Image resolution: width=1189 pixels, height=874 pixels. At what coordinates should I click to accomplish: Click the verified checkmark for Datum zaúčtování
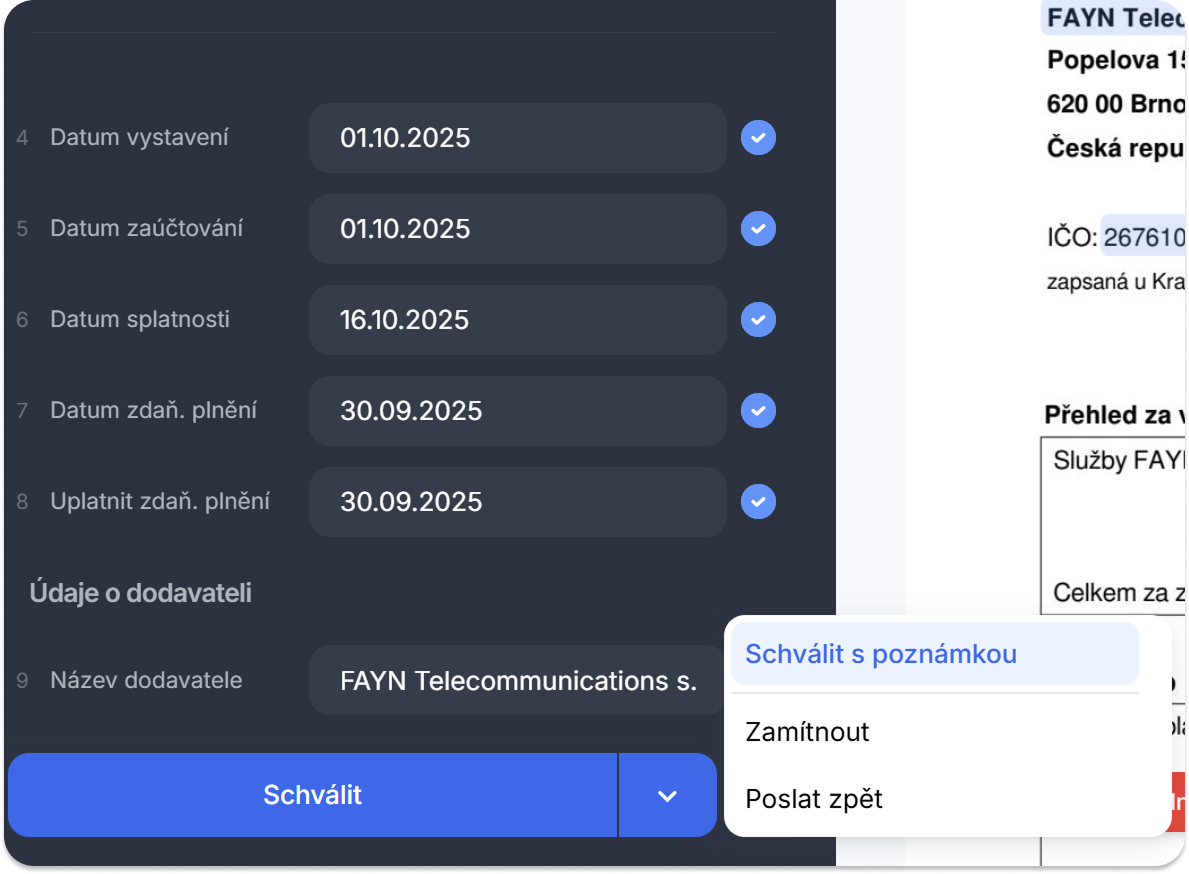[x=758, y=229]
